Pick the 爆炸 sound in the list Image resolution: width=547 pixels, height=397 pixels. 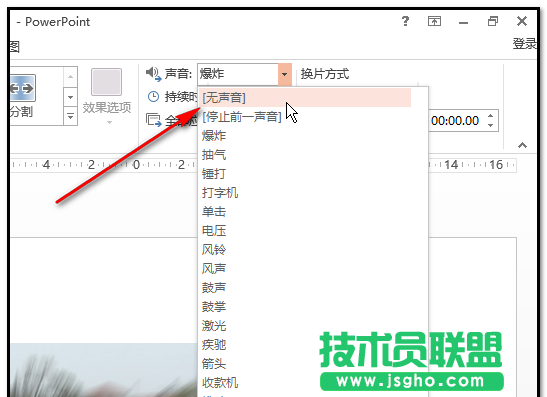click(305, 135)
